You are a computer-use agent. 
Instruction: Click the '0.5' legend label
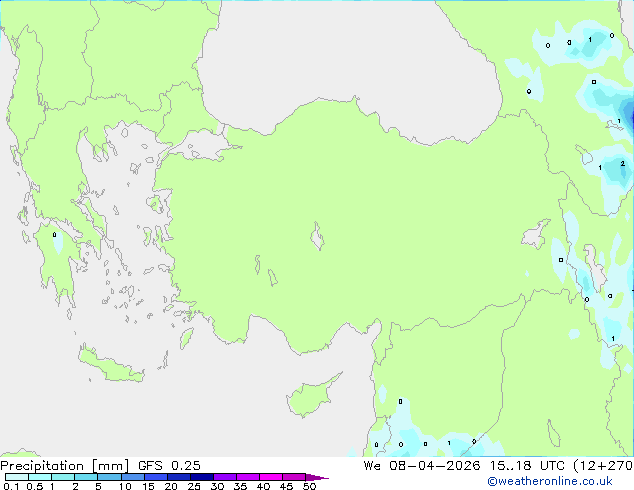[34, 486]
